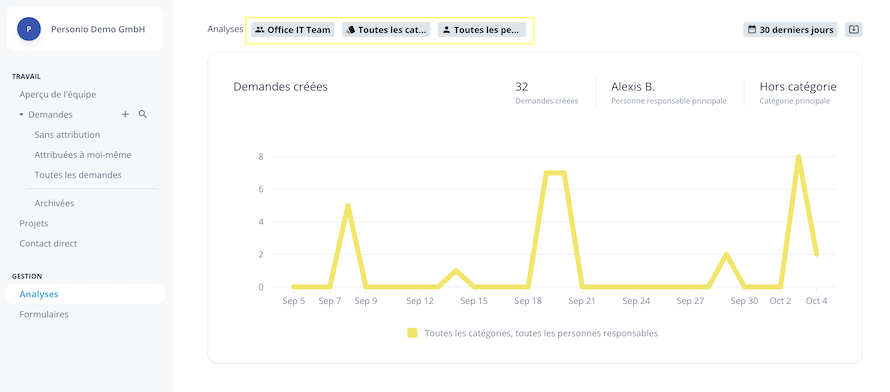Click the team icon in Office IT Team chip

pyautogui.click(x=260, y=29)
